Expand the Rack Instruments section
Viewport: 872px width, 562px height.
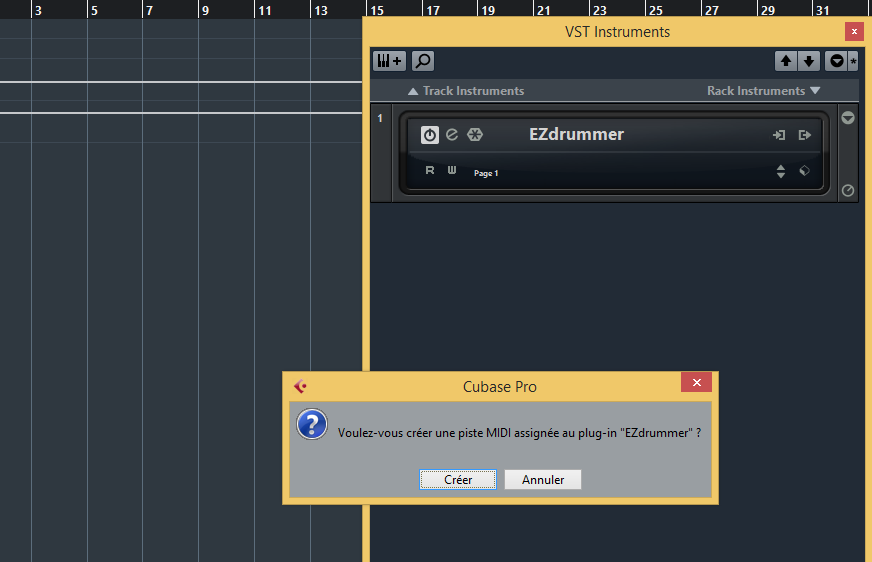[764, 91]
